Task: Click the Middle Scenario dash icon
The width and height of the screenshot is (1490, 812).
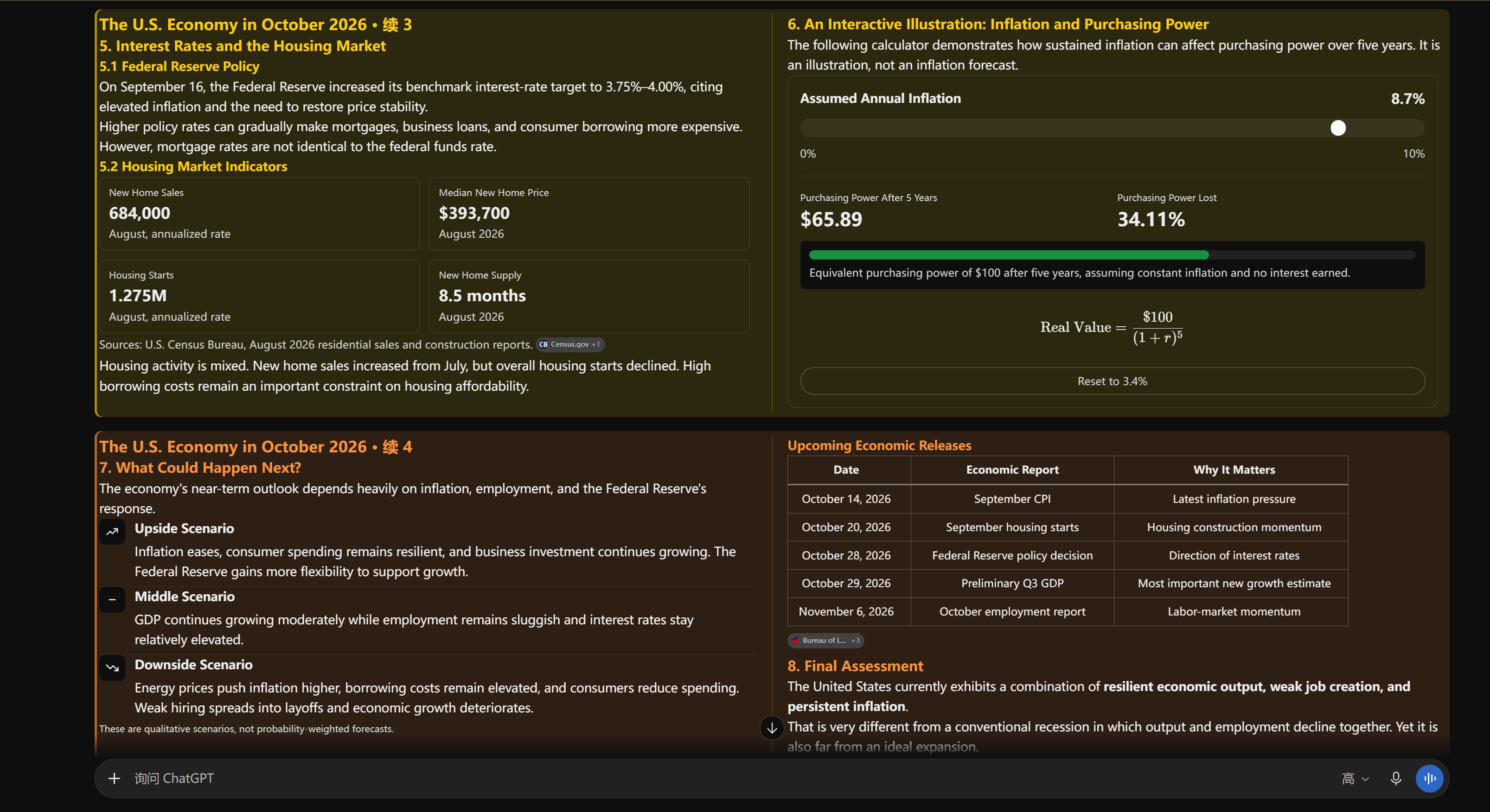Action: (112, 600)
